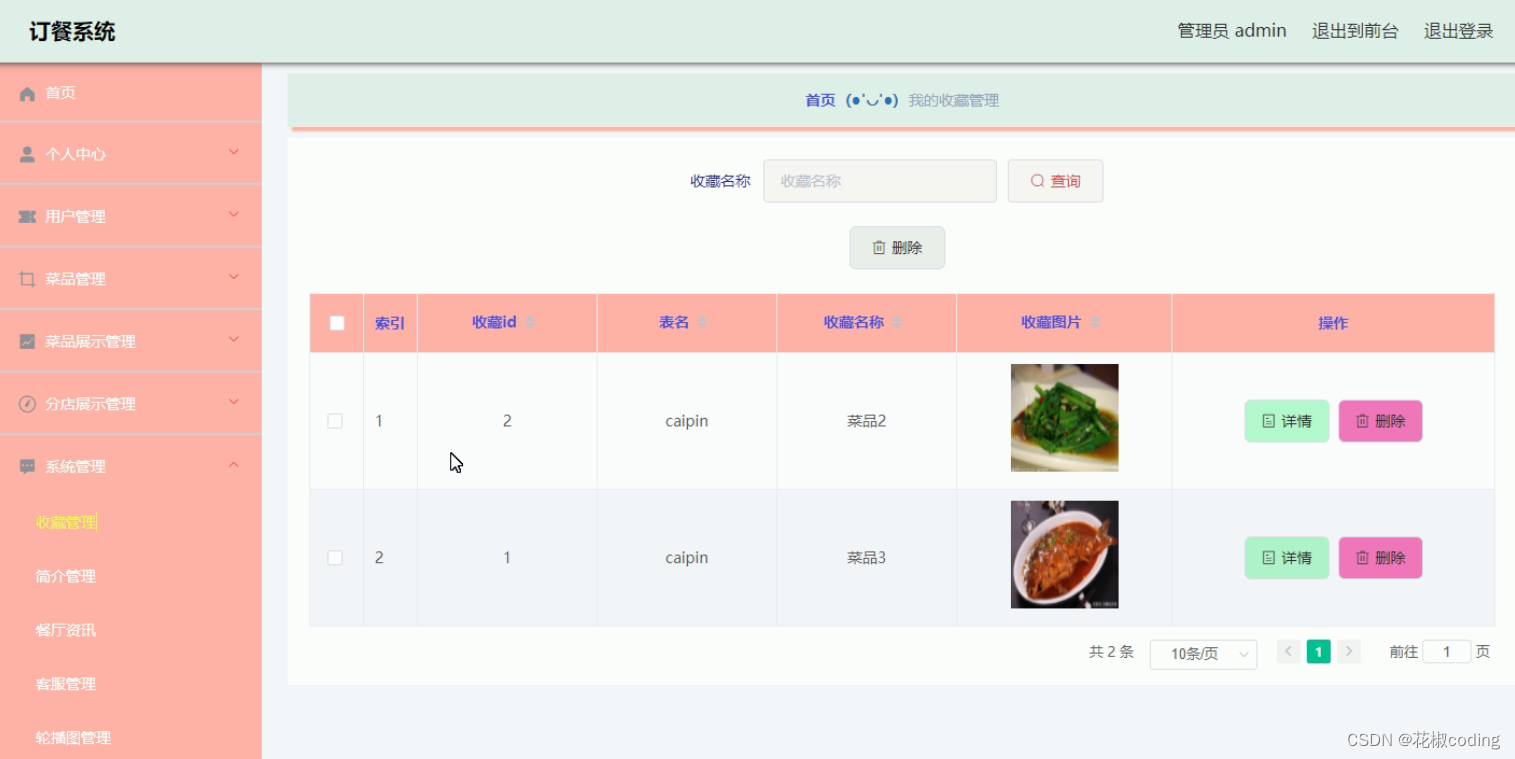Click the search magnifier icon in 查询 button
The width and height of the screenshot is (1515, 759).
(x=1037, y=180)
